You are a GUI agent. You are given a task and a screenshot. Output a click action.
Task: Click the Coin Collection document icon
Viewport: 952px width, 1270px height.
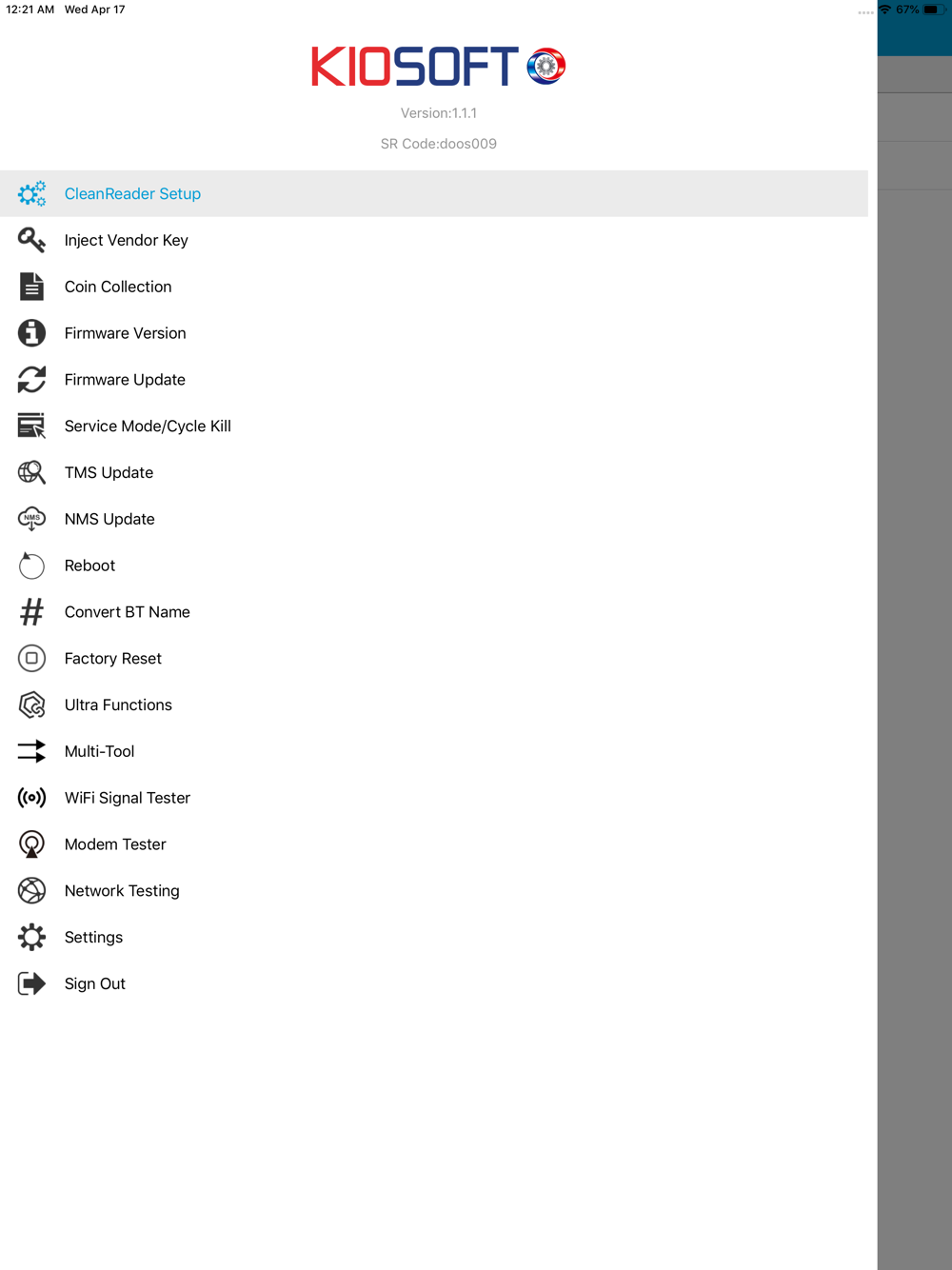point(31,287)
